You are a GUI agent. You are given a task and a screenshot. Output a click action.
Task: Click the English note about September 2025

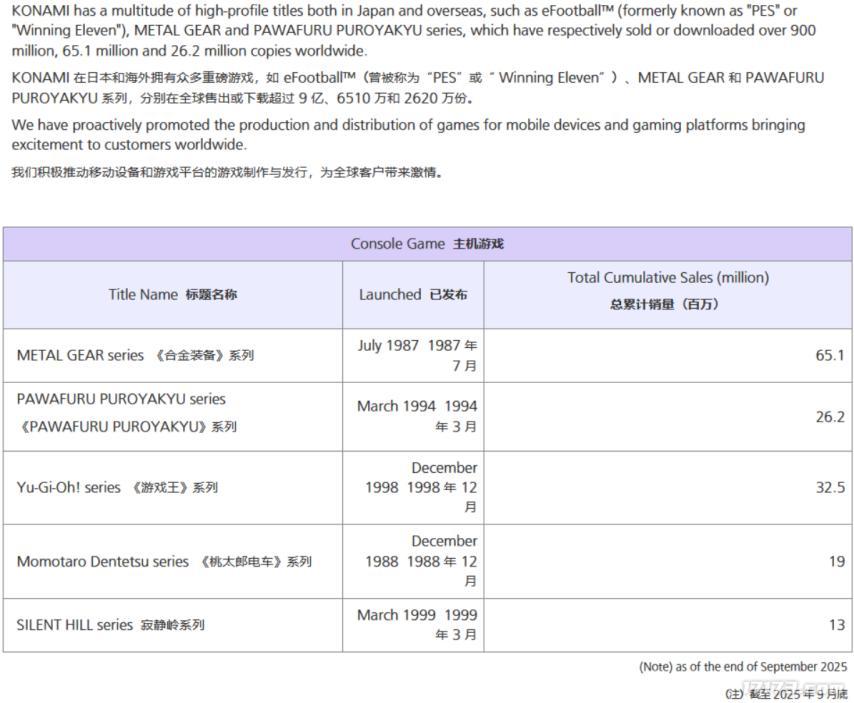coord(743,667)
